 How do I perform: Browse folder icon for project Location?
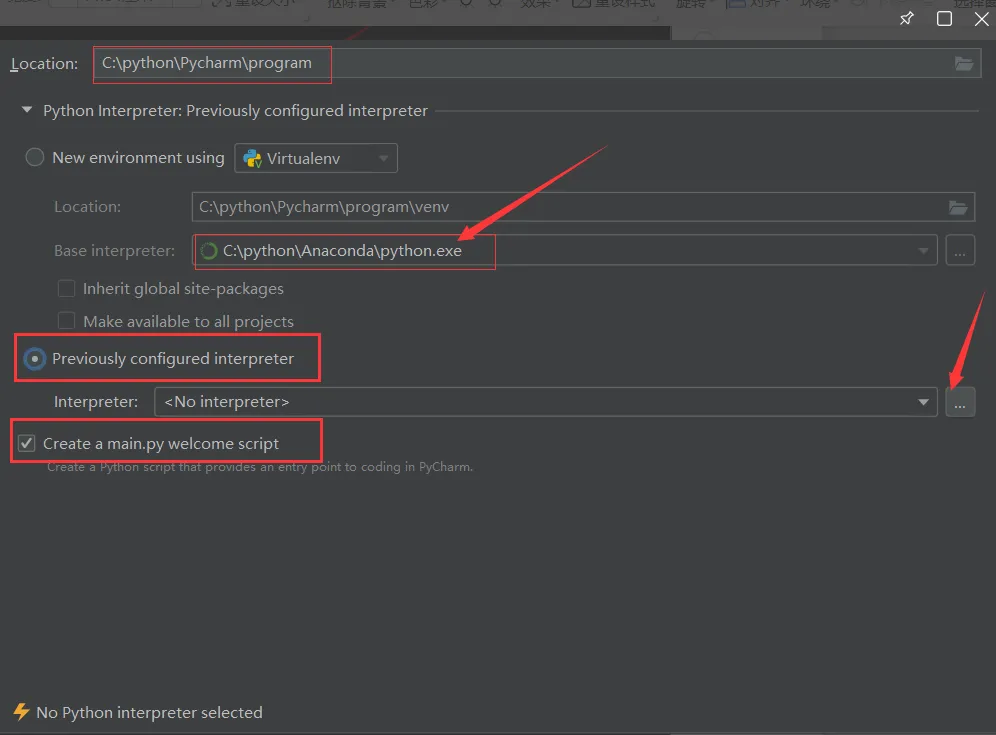(x=964, y=64)
